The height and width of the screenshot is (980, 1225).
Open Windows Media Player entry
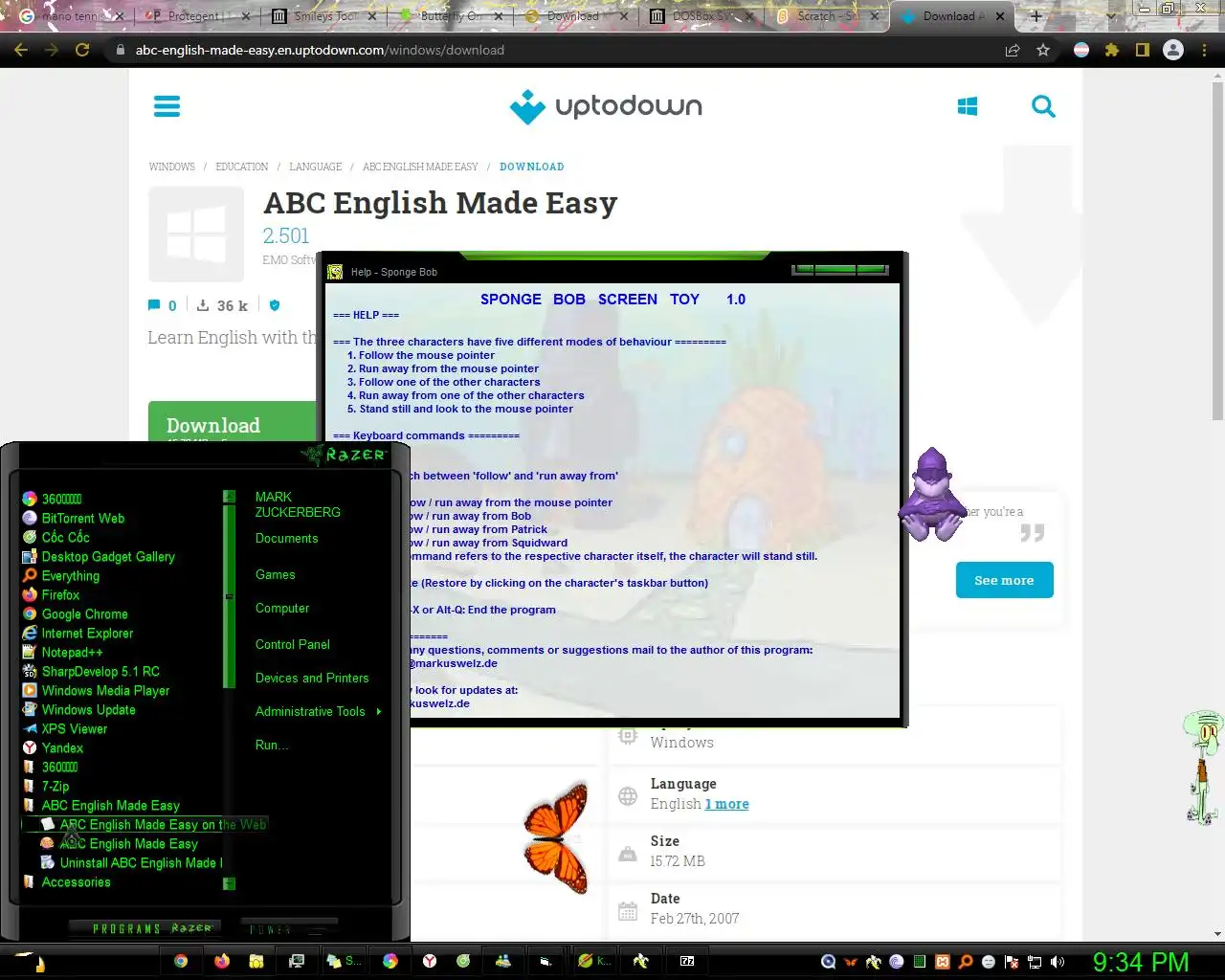click(x=105, y=690)
